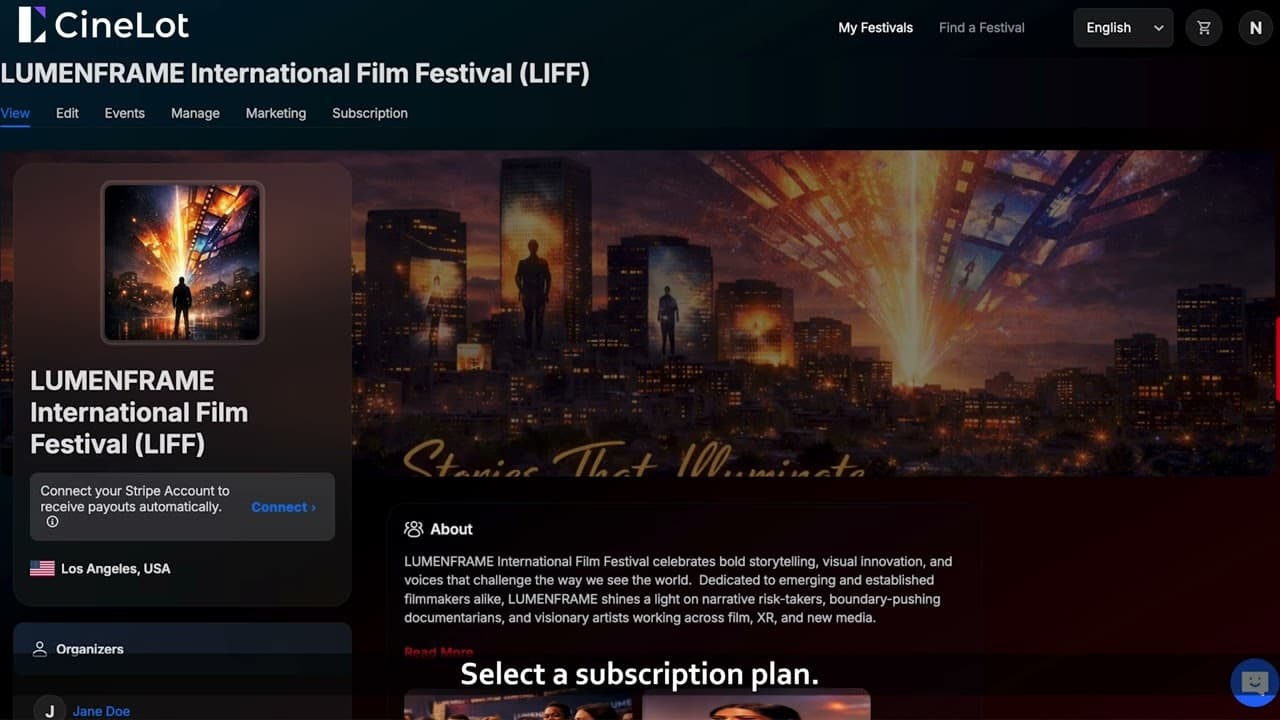Screen dimensions: 1280x720
Task: Click the language dropdown chevron arrow
Action: (1158, 28)
